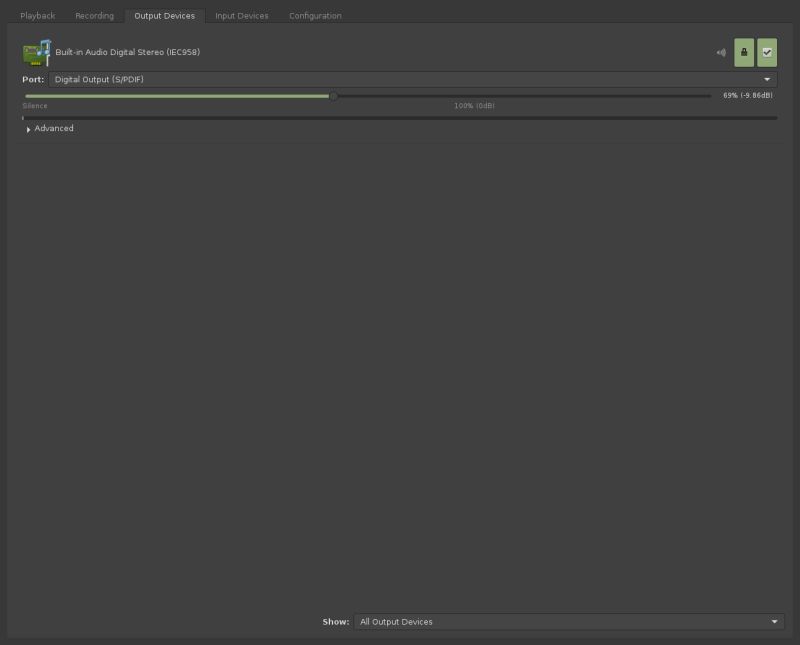Select Digital Output (S/PDIF) port entry
This screenshot has width=800, height=645.
415,78
